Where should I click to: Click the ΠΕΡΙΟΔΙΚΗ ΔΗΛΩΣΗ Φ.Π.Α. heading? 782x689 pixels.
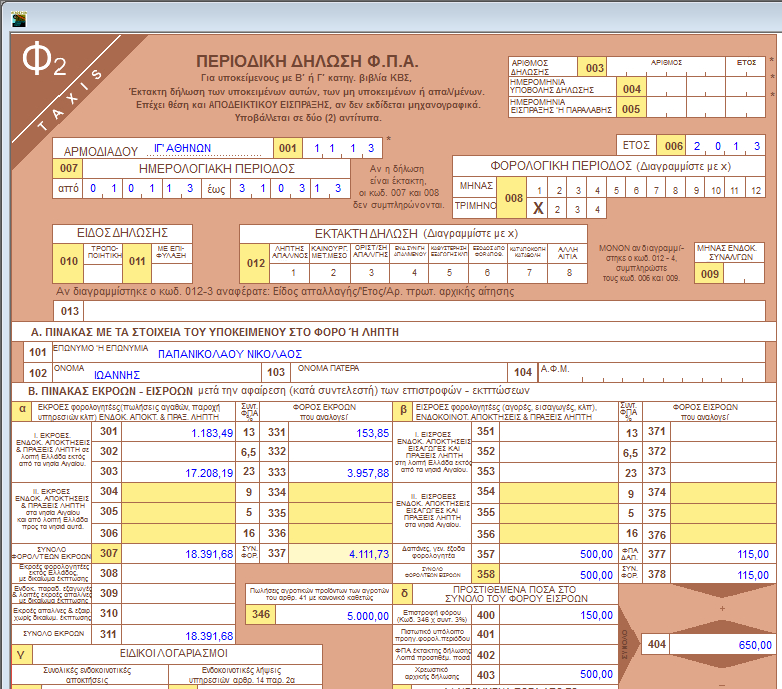307,61
